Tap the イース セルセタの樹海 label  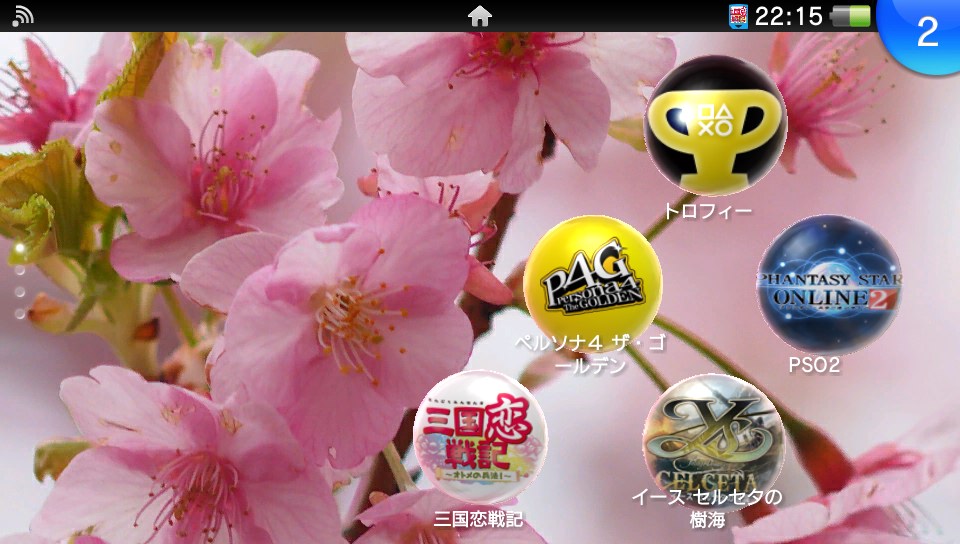coord(706,508)
